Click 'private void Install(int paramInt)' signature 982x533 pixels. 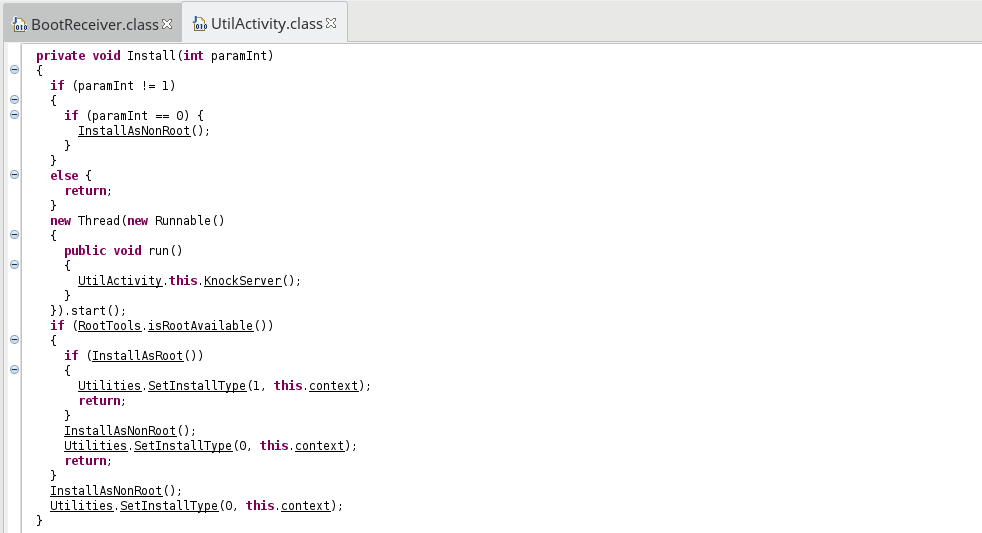click(x=155, y=56)
